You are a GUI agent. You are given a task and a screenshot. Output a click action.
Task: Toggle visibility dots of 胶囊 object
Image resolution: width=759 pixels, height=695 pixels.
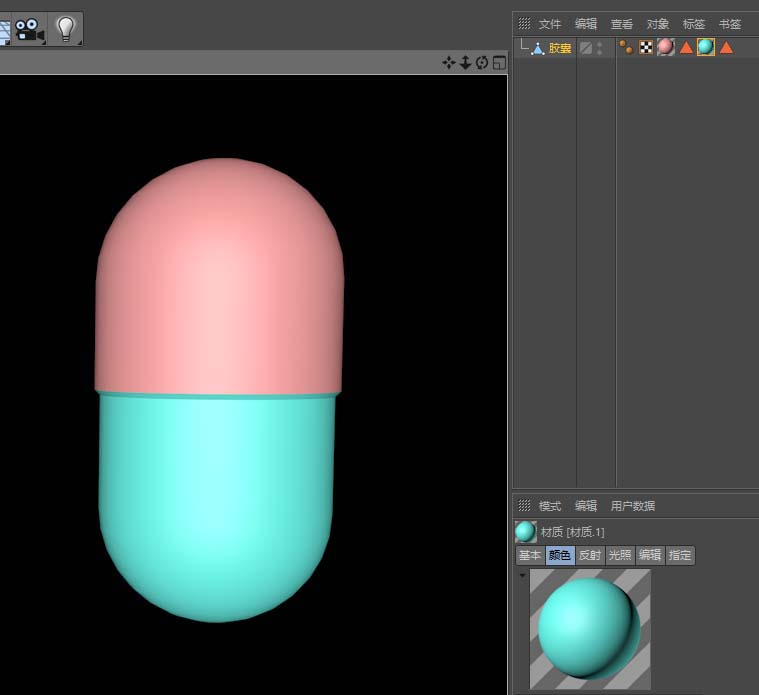[600, 47]
